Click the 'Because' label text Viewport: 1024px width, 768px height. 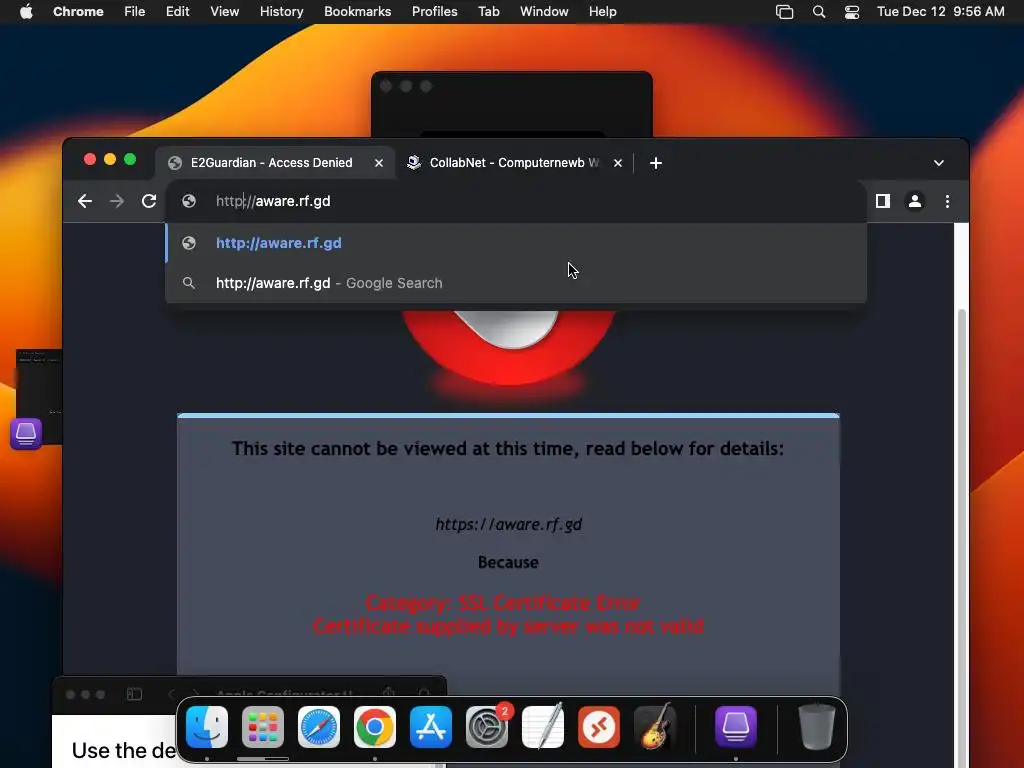click(508, 562)
